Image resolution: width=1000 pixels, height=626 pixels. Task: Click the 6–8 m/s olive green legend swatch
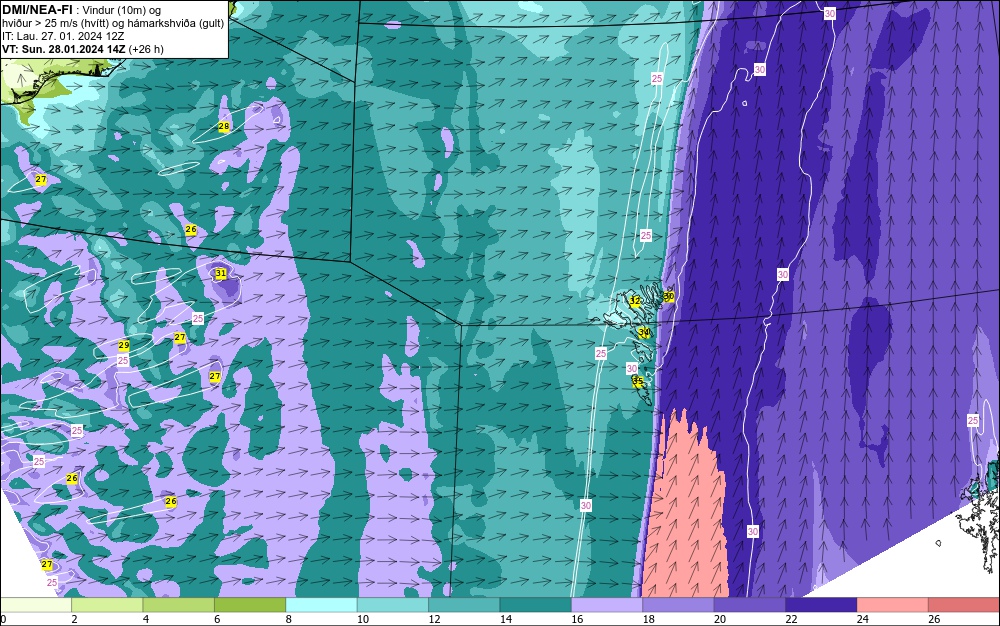coord(250,605)
